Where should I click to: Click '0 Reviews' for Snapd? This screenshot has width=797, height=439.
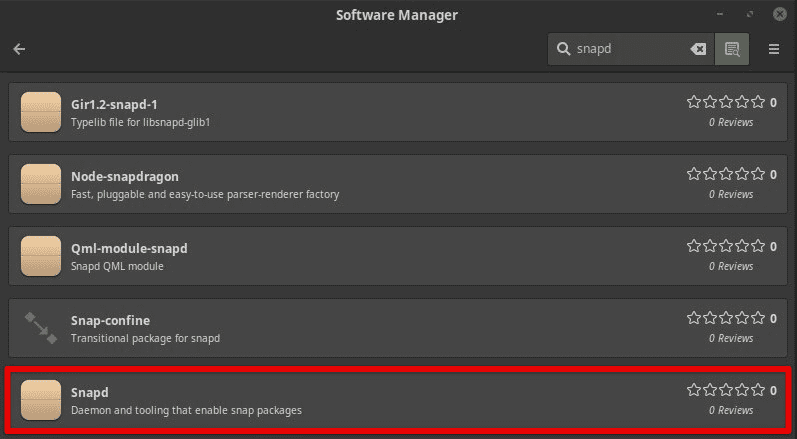pos(731,410)
